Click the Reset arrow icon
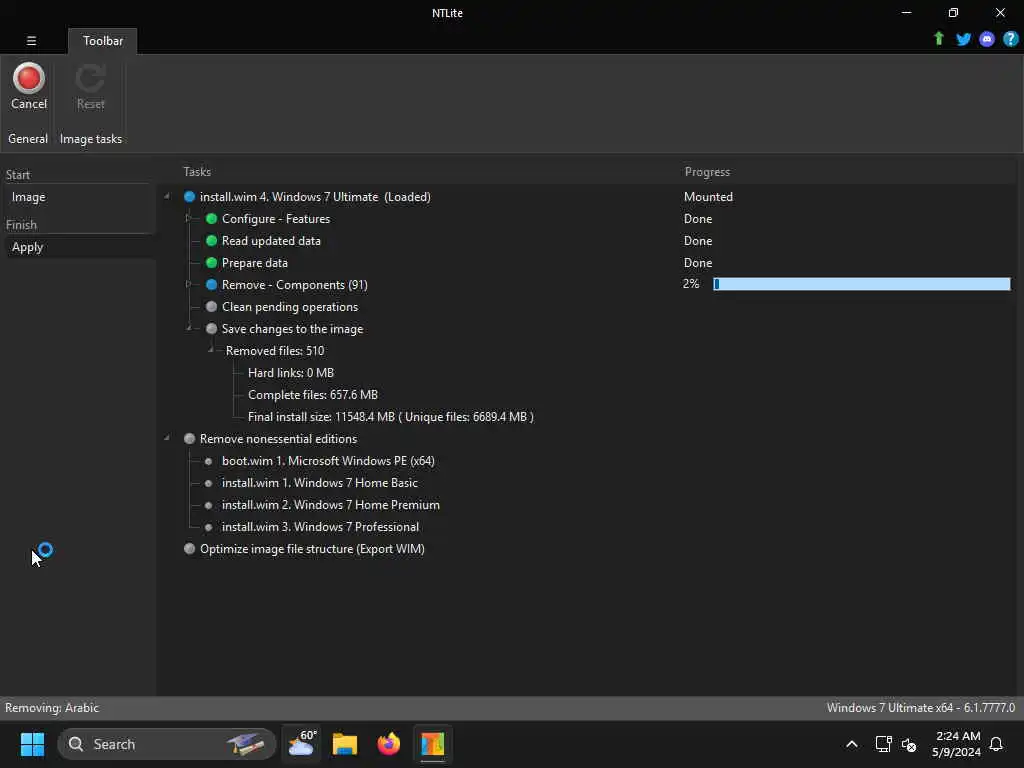Viewport: 1024px width, 768px height. coord(90,78)
